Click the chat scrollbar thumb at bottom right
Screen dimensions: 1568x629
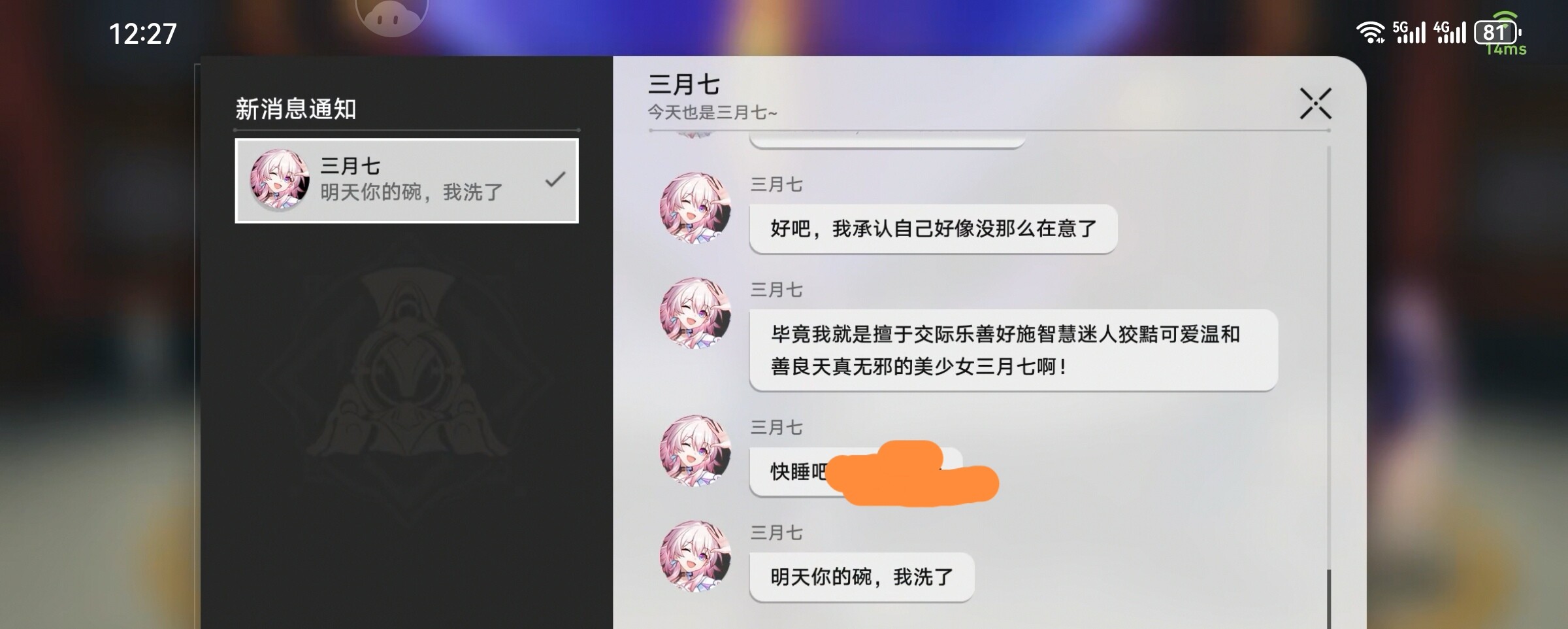pyautogui.click(x=1328, y=598)
